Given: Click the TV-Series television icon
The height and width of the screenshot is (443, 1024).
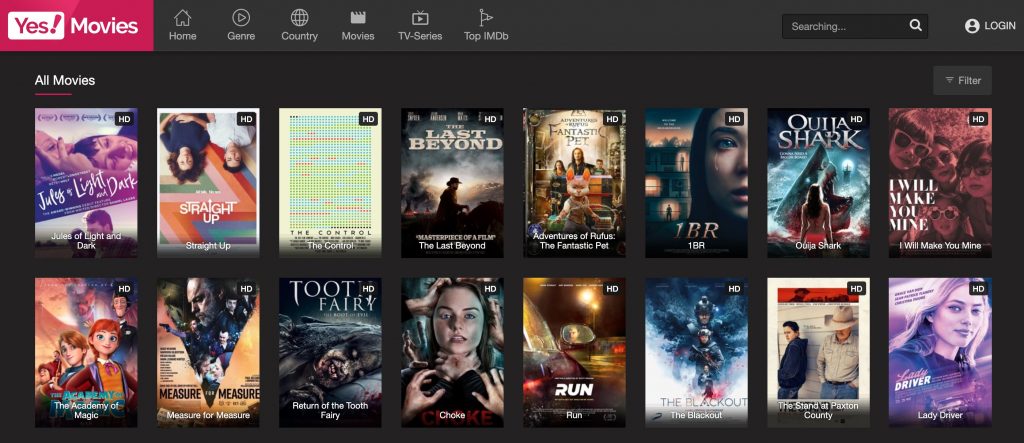Looking at the screenshot, I should point(420,18).
